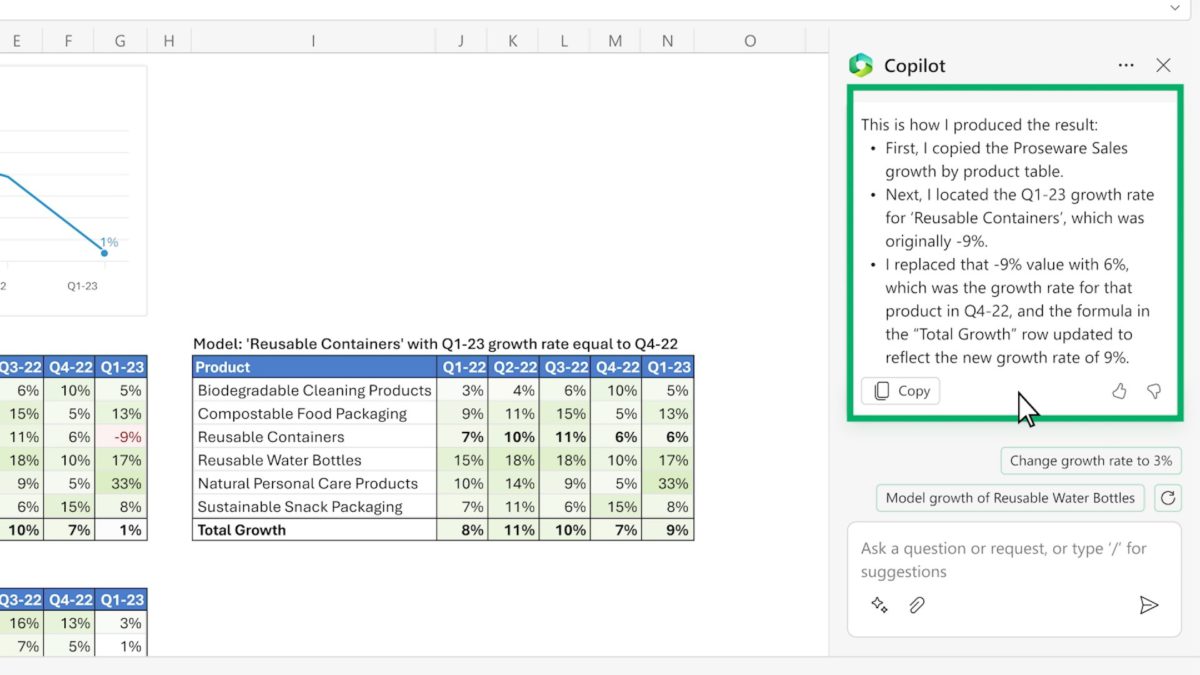Send the Copilot message
This screenshot has height=675, width=1200.
pos(1149,605)
